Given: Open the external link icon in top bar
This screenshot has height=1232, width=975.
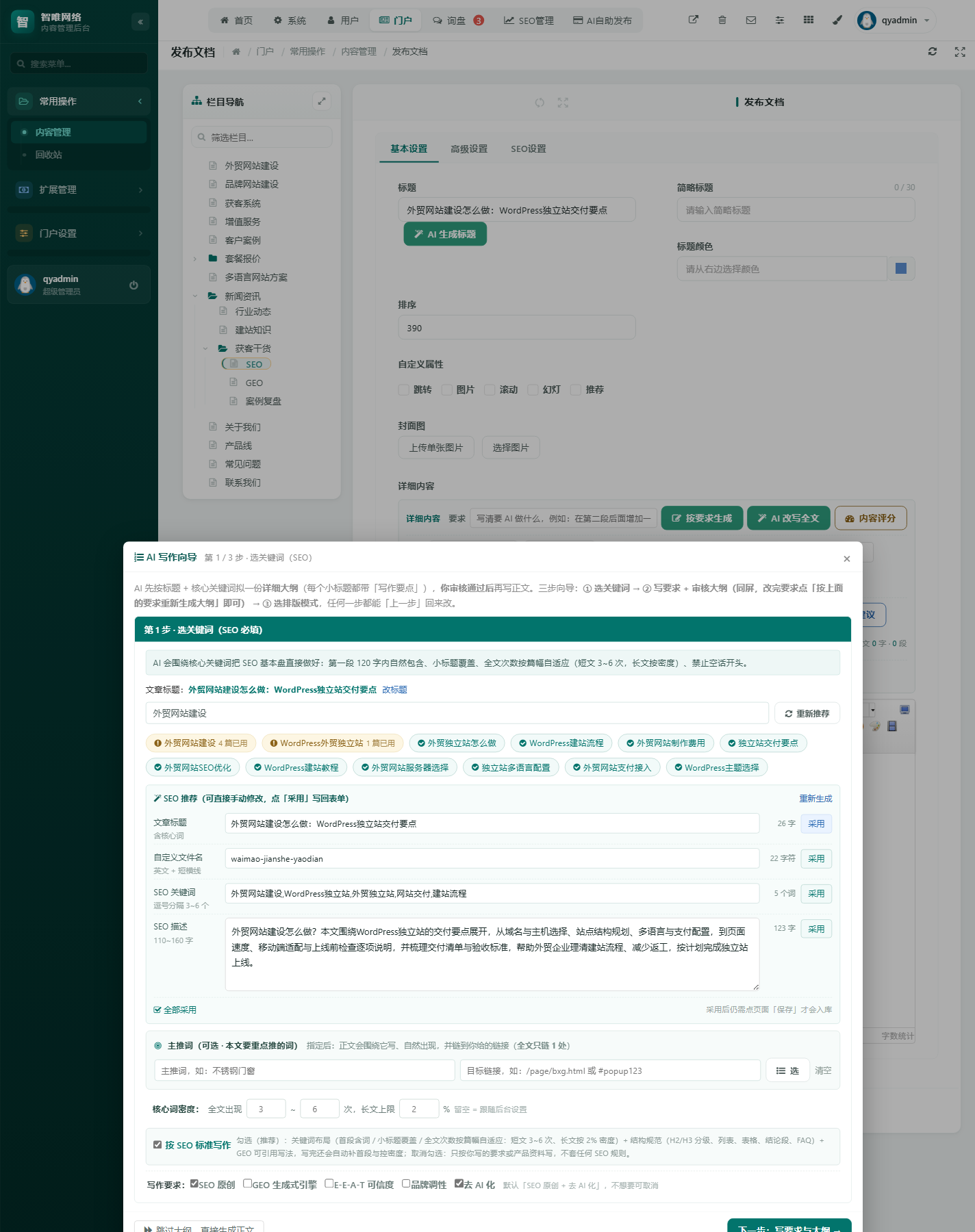Looking at the screenshot, I should pyautogui.click(x=694, y=20).
